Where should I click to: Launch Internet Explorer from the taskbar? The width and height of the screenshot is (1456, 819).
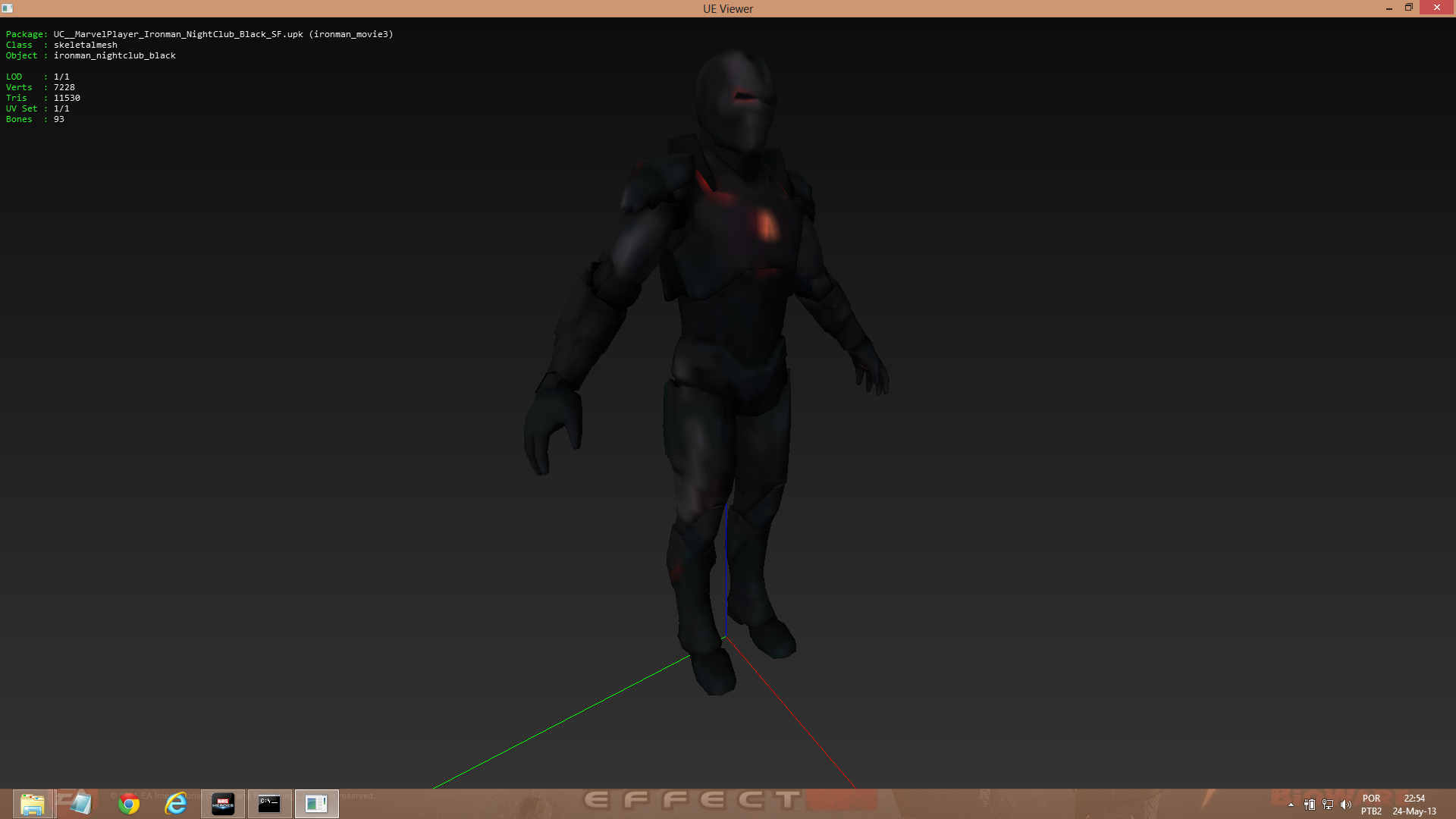(x=176, y=804)
